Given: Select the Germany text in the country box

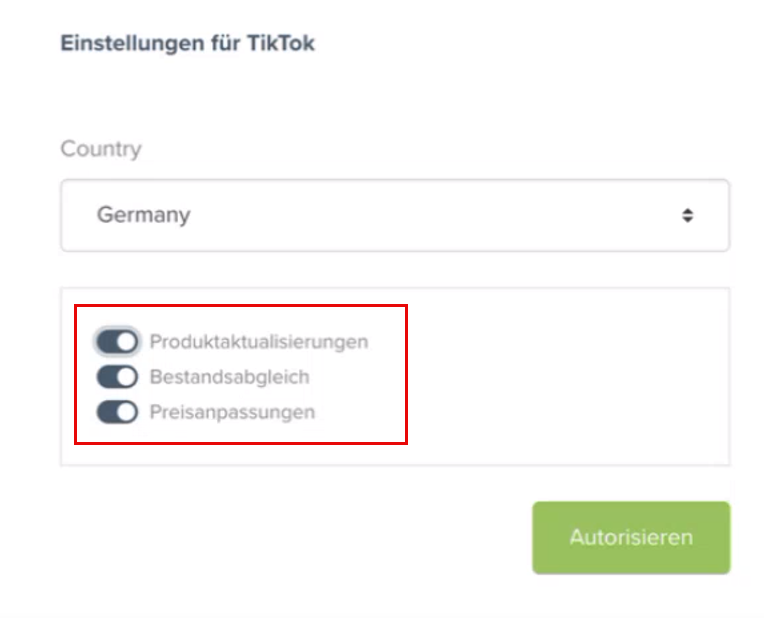Looking at the screenshot, I should (x=143, y=215).
